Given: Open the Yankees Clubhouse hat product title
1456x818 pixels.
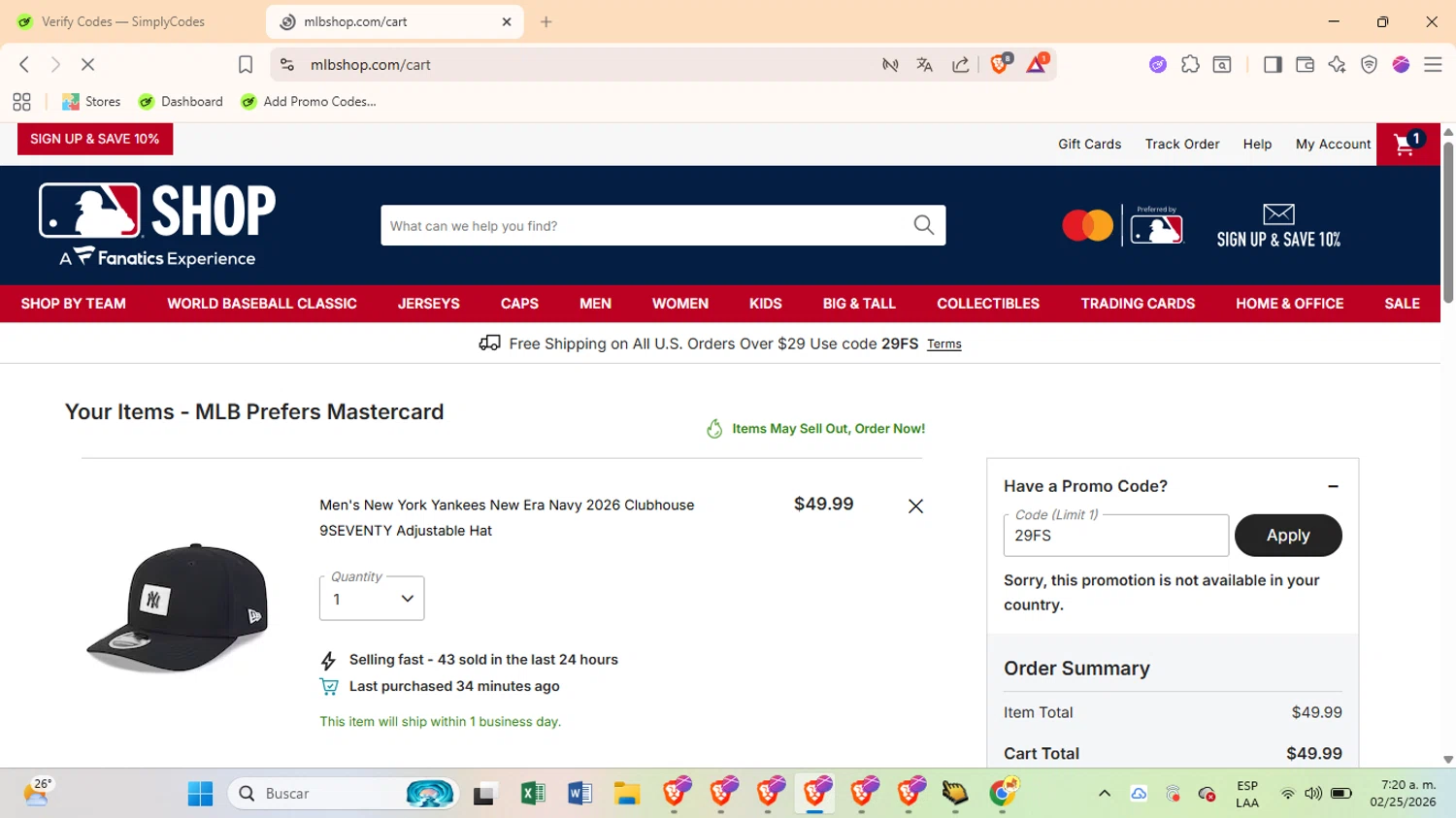Looking at the screenshot, I should click(x=507, y=518).
